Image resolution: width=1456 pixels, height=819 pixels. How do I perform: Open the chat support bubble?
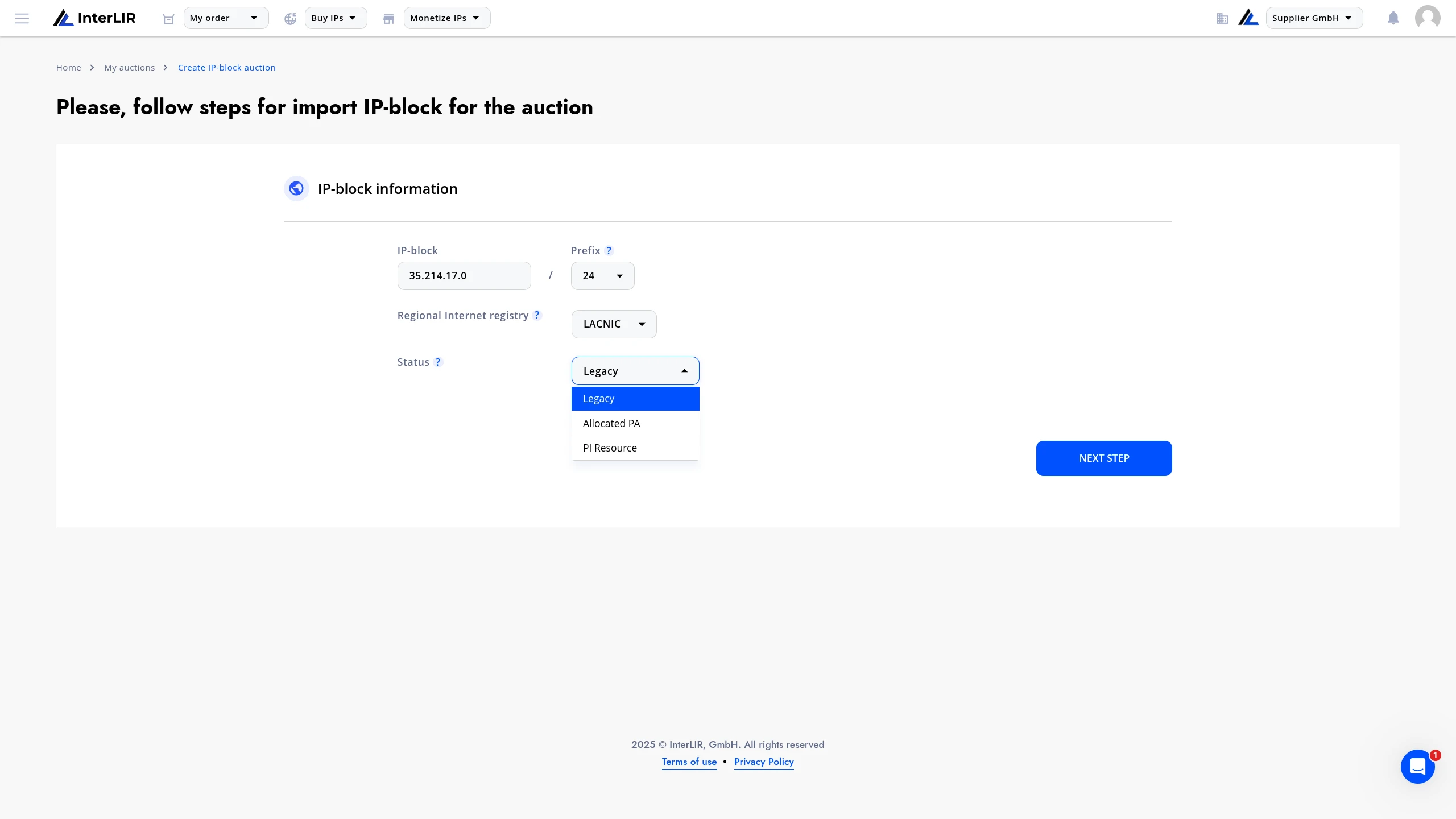(x=1418, y=766)
